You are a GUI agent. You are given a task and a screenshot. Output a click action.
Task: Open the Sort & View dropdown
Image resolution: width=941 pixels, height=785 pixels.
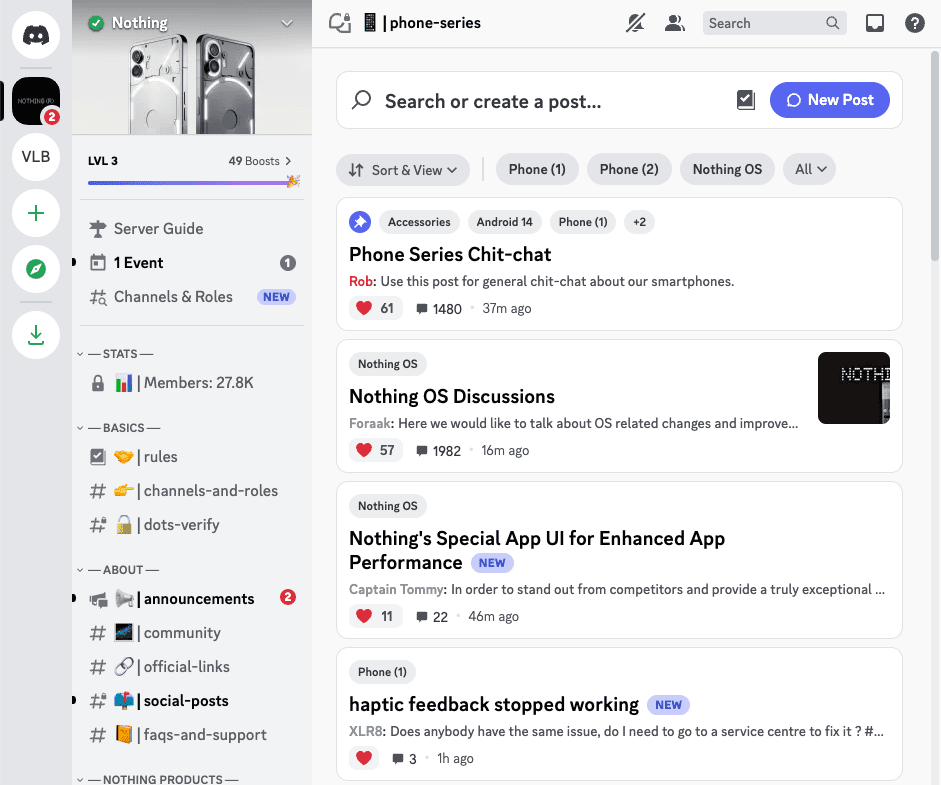[403, 169]
